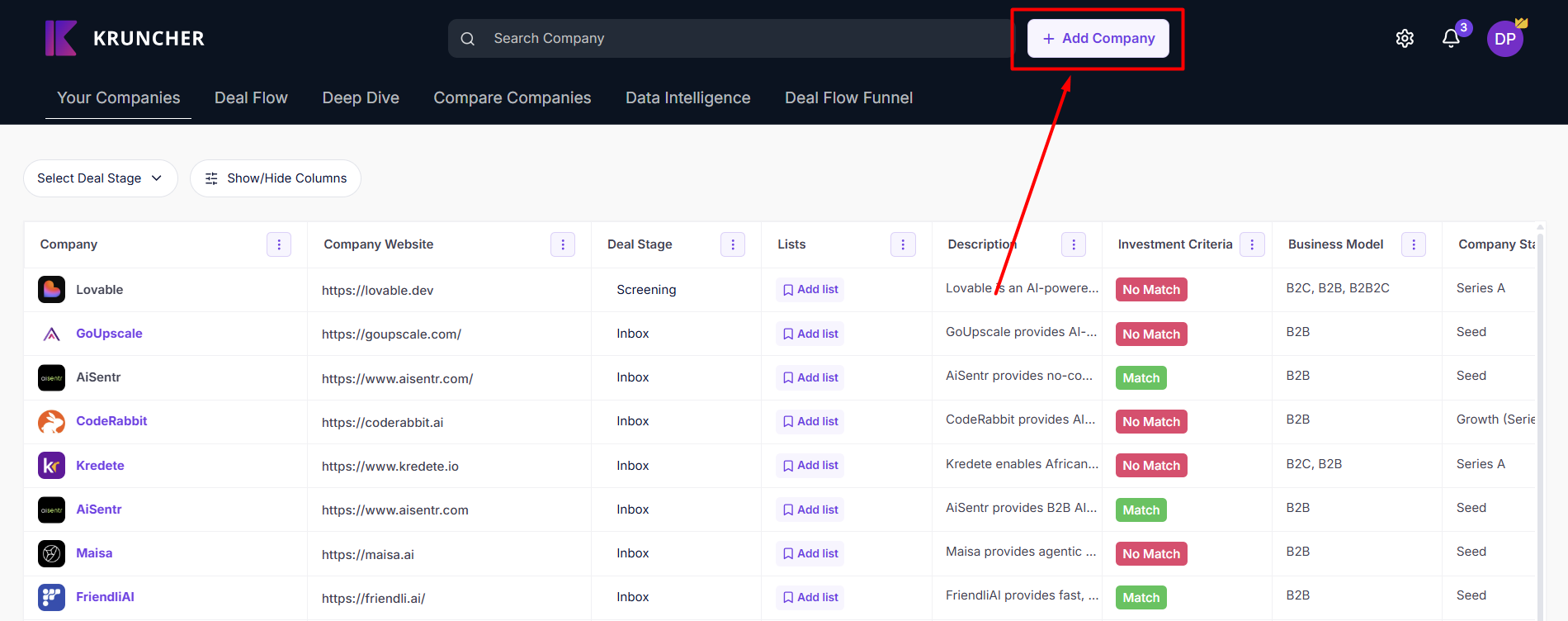Open the notifications bell
Image resolution: width=1568 pixels, height=621 pixels.
1451,39
